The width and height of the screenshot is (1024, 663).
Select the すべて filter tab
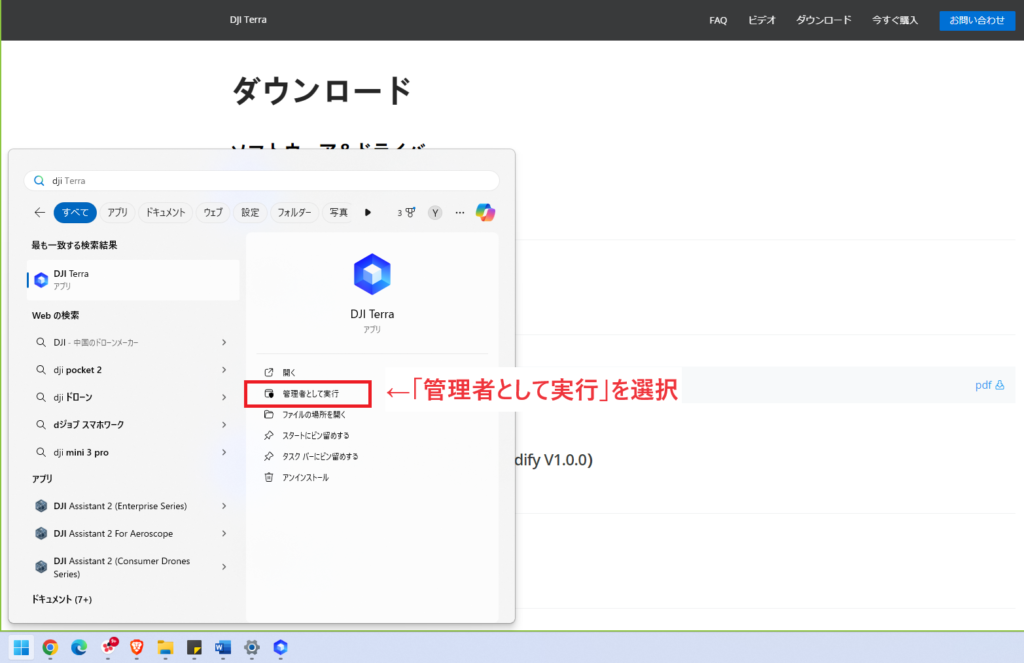[75, 212]
